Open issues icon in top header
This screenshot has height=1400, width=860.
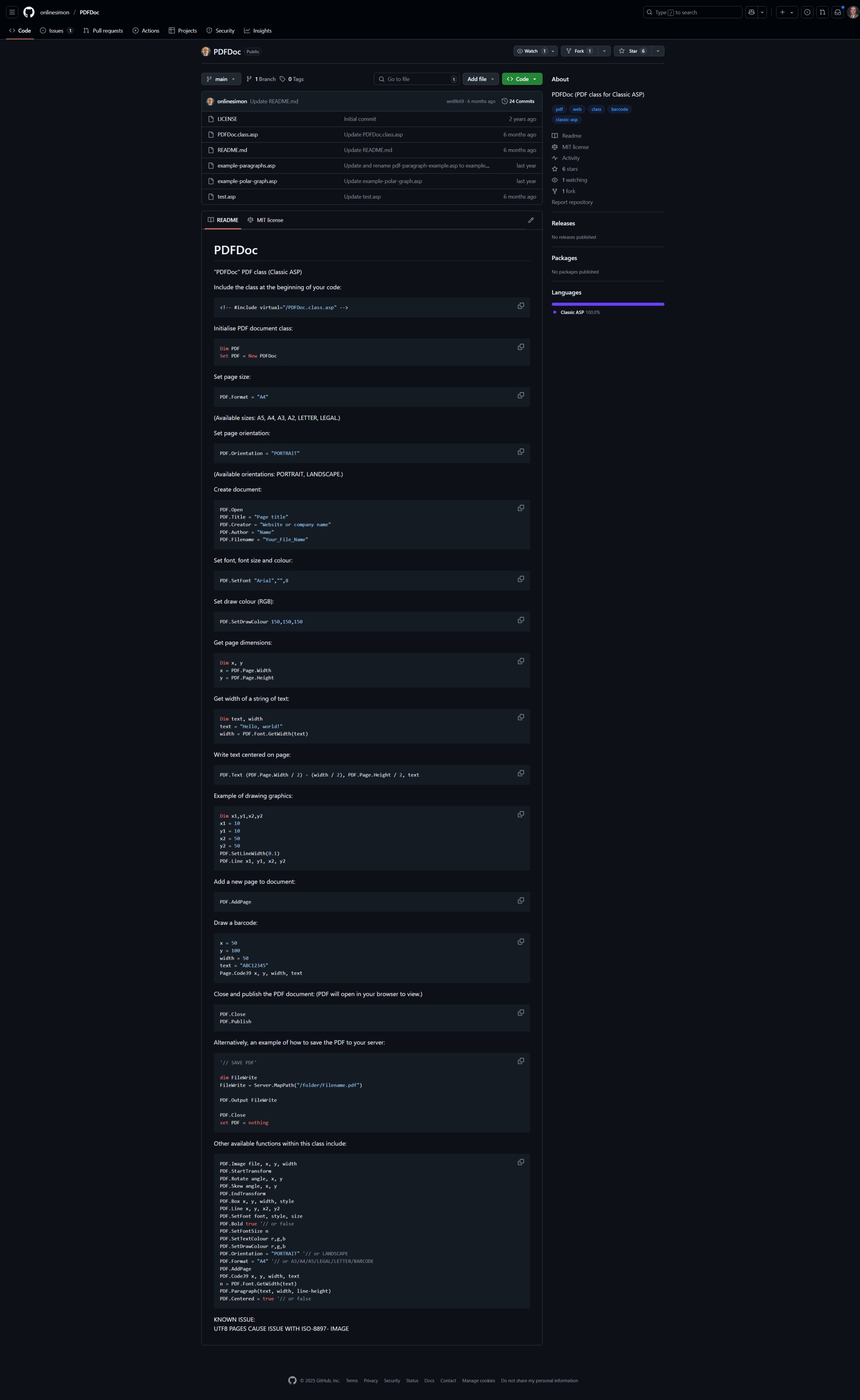807,12
